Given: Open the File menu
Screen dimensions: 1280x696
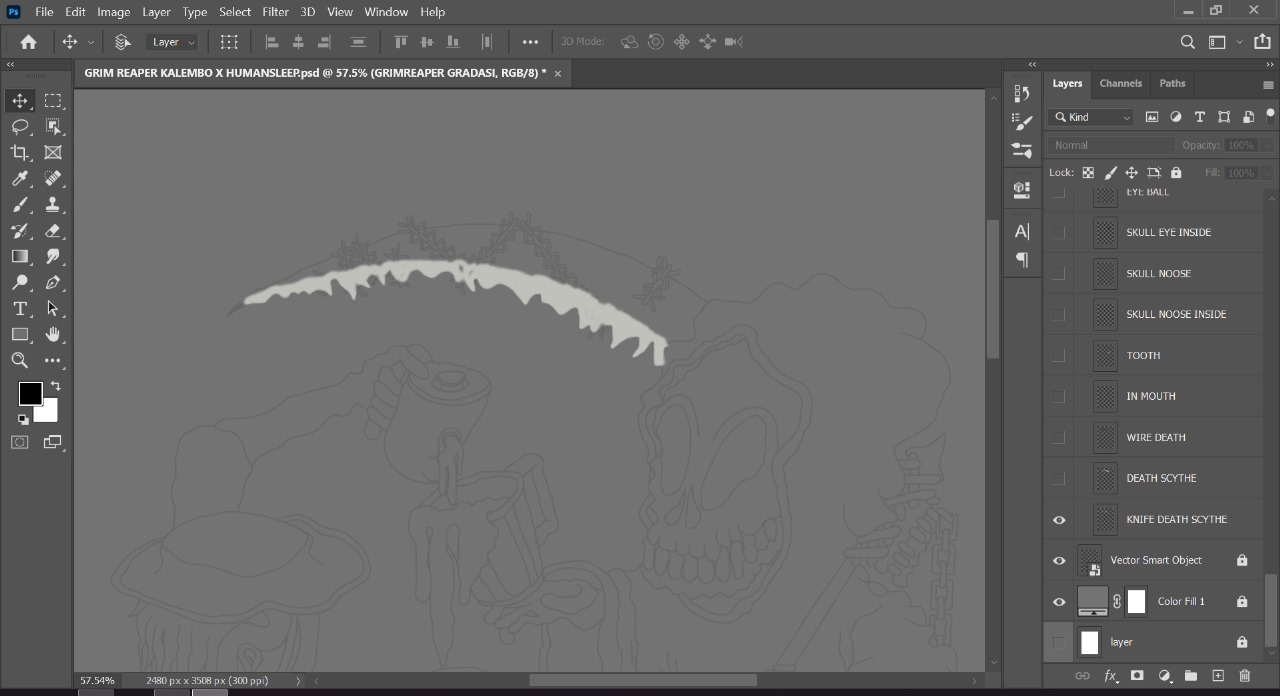Looking at the screenshot, I should pos(44,12).
